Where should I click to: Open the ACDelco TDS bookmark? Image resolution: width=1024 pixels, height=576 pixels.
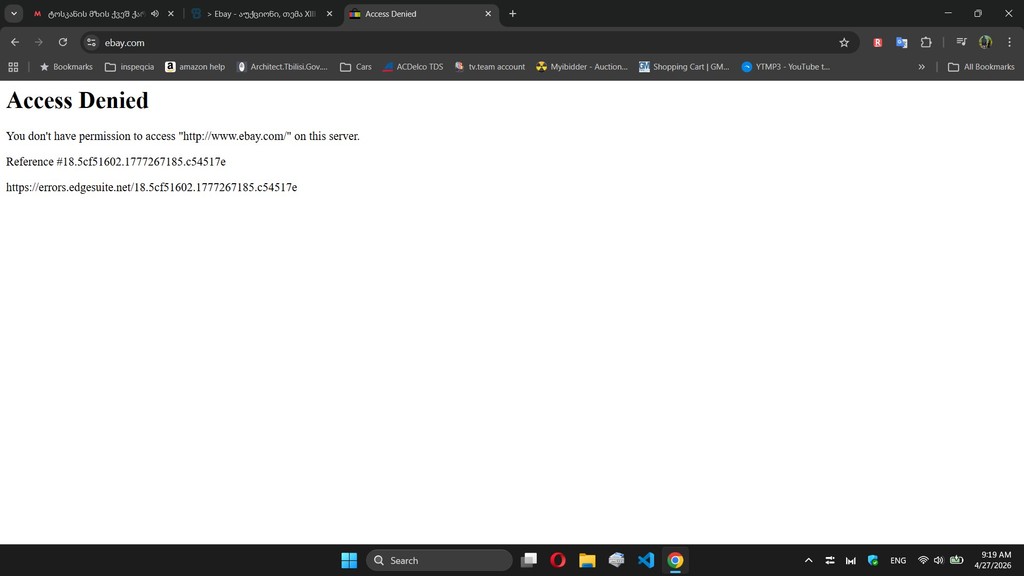point(413,67)
